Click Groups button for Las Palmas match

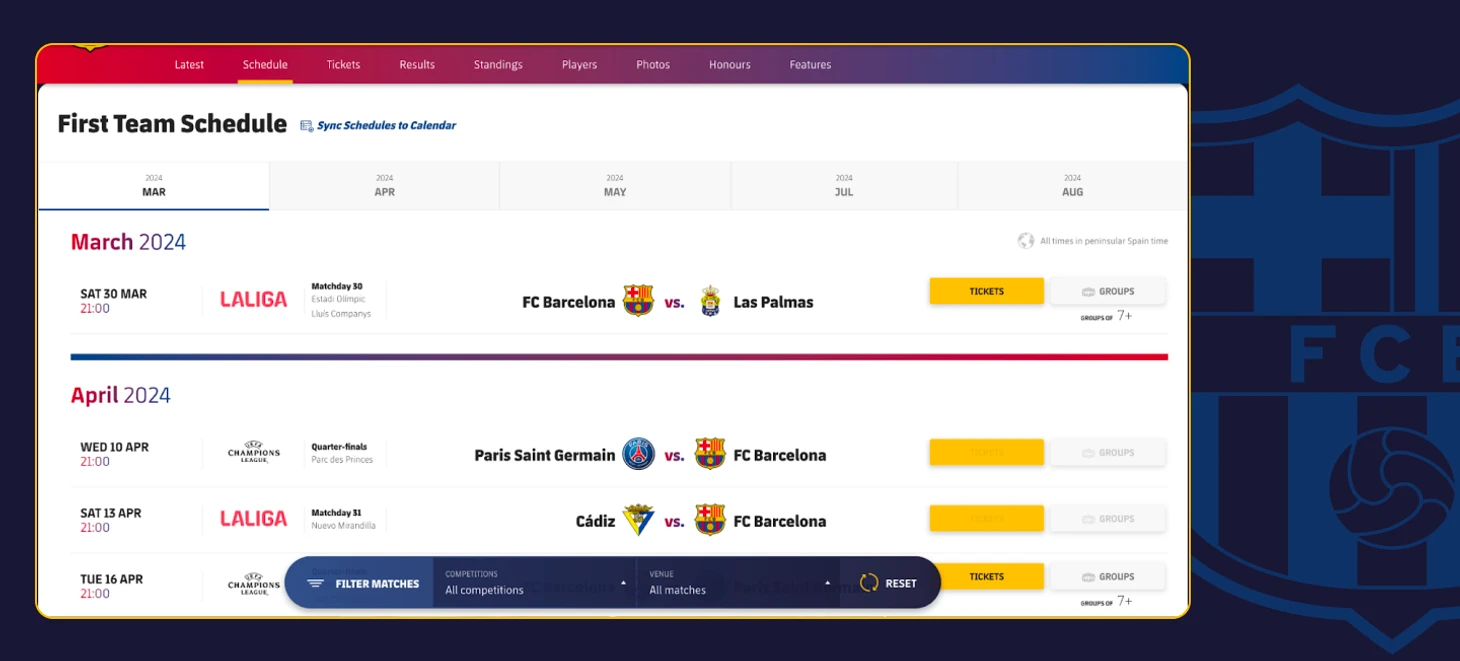coord(1108,291)
